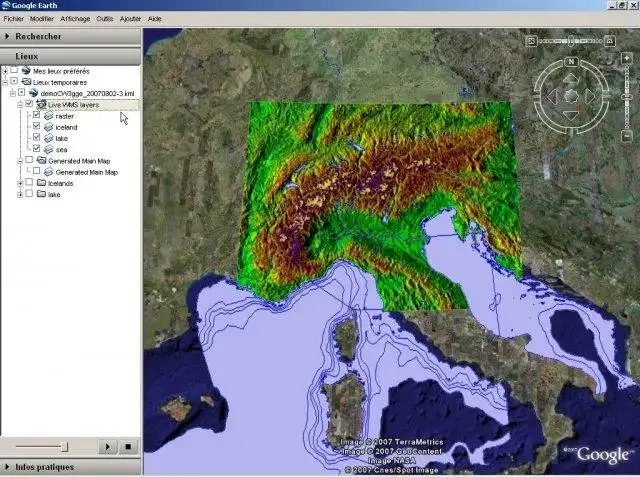Uncheck the sea layer checkbox
The image size is (640, 478).
click(36, 148)
